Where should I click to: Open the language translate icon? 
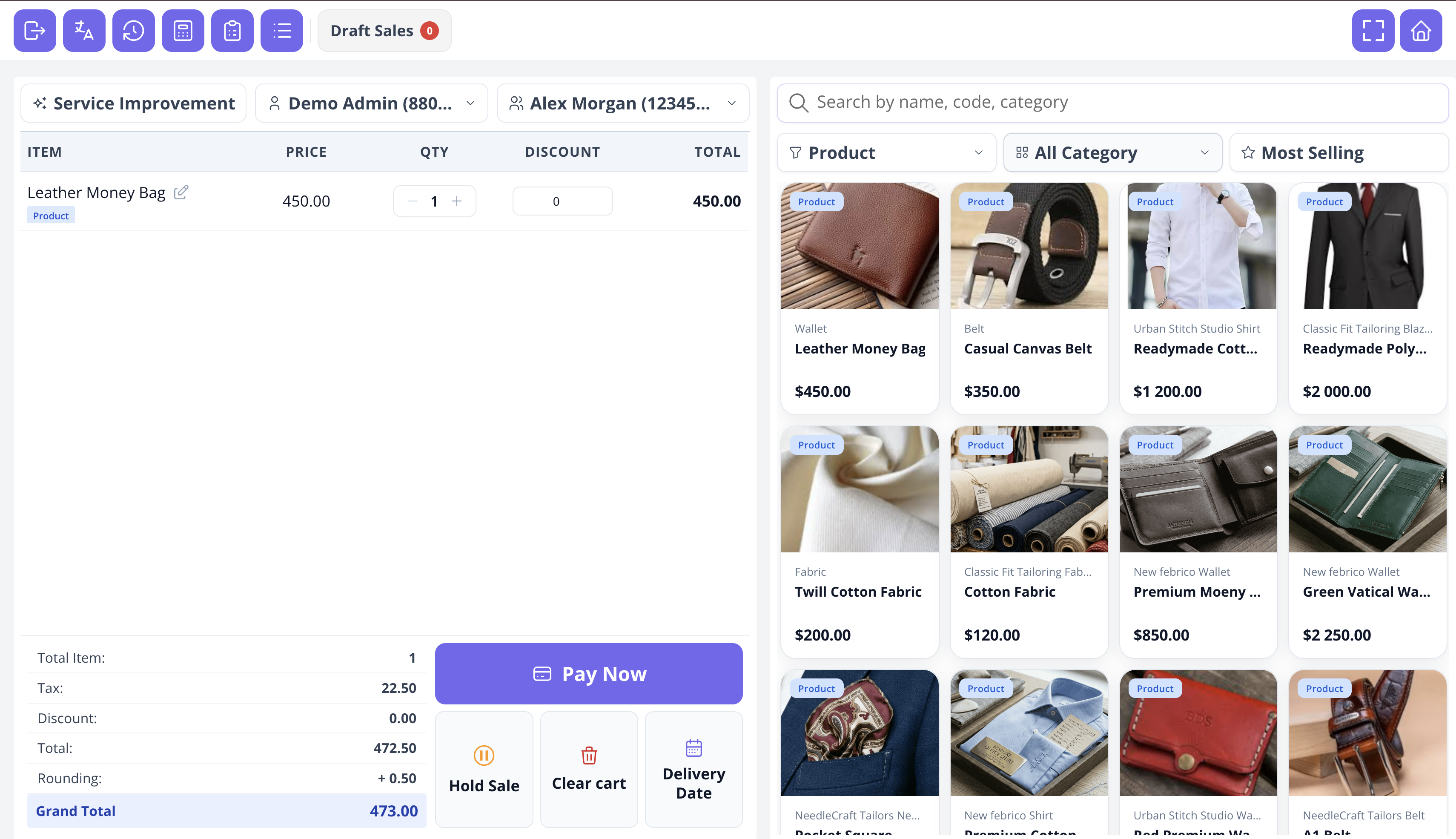click(x=84, y=31)
